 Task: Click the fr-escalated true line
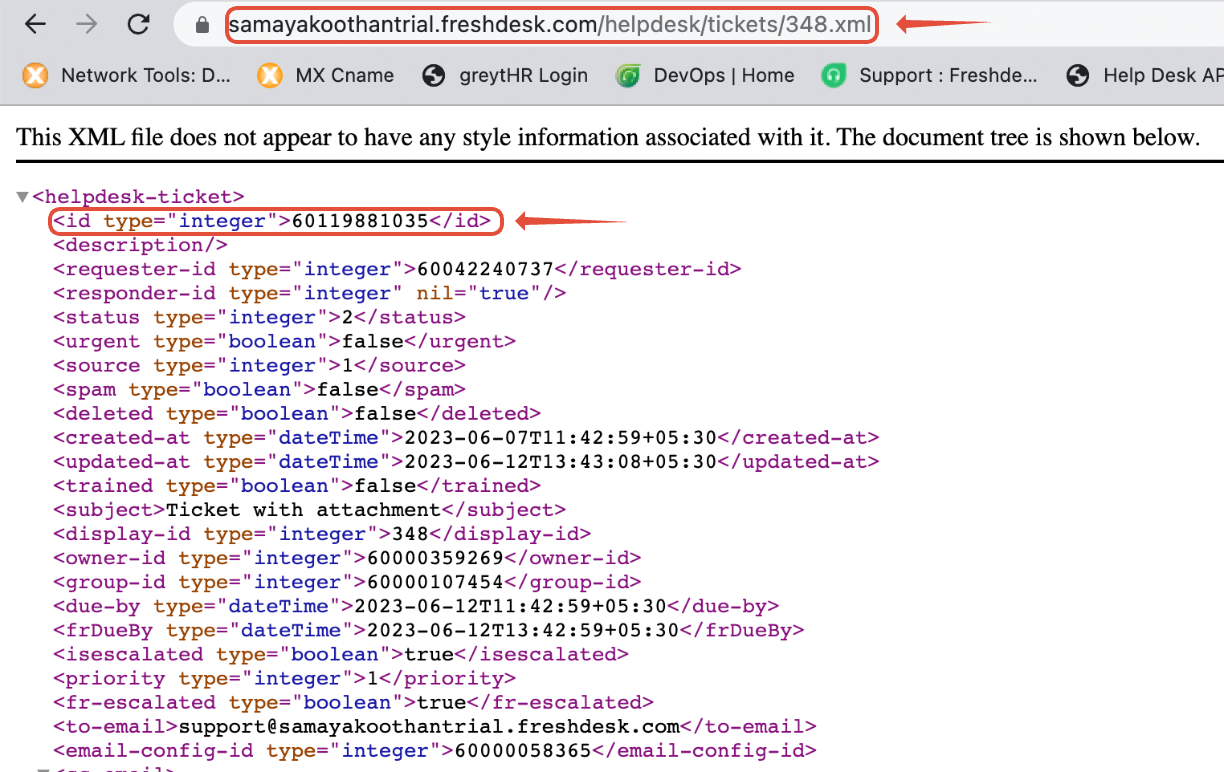(x=353, y=702)
